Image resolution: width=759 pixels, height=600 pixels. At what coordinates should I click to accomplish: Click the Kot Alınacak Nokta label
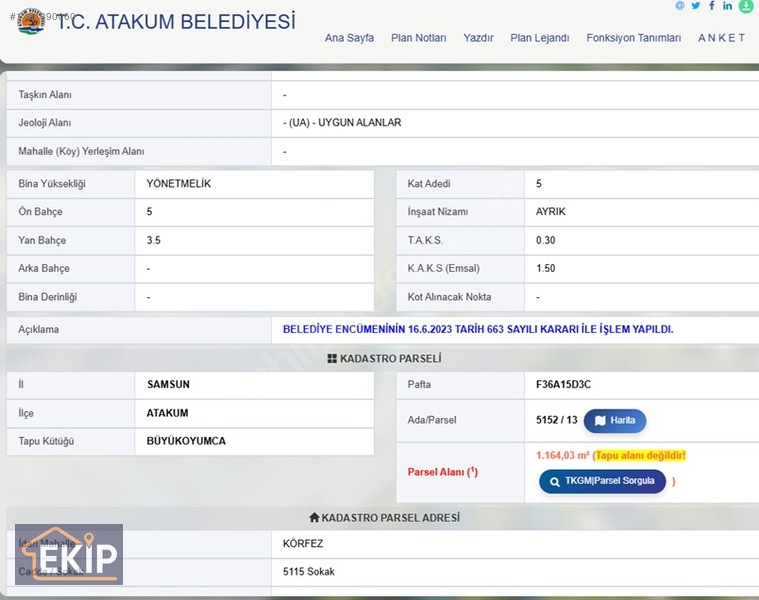[x=449, y=297]
